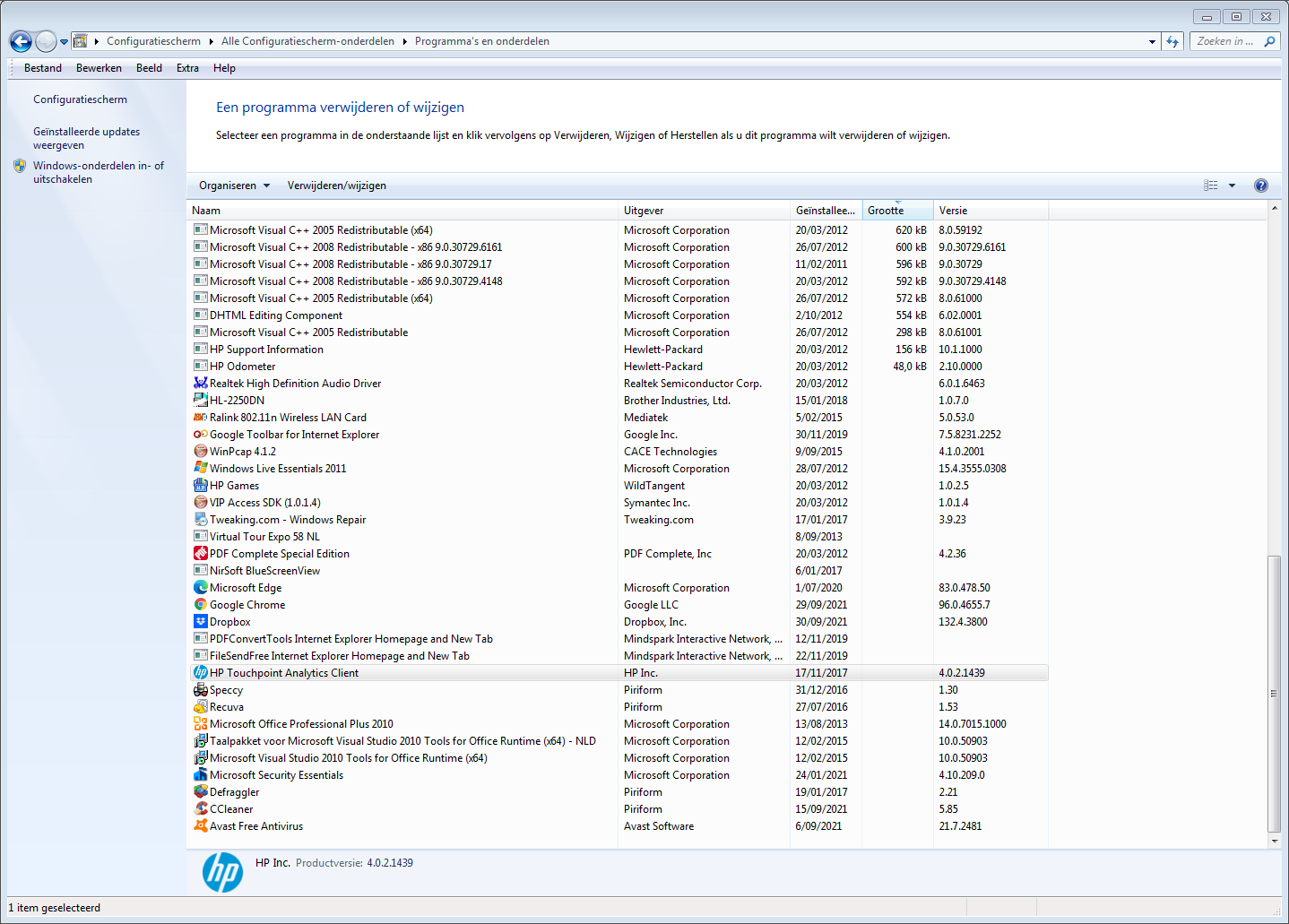Click the view mode icon in toolbar
The height and width of the screenshot is (924, 1289).
click(x=1211, y=186)
